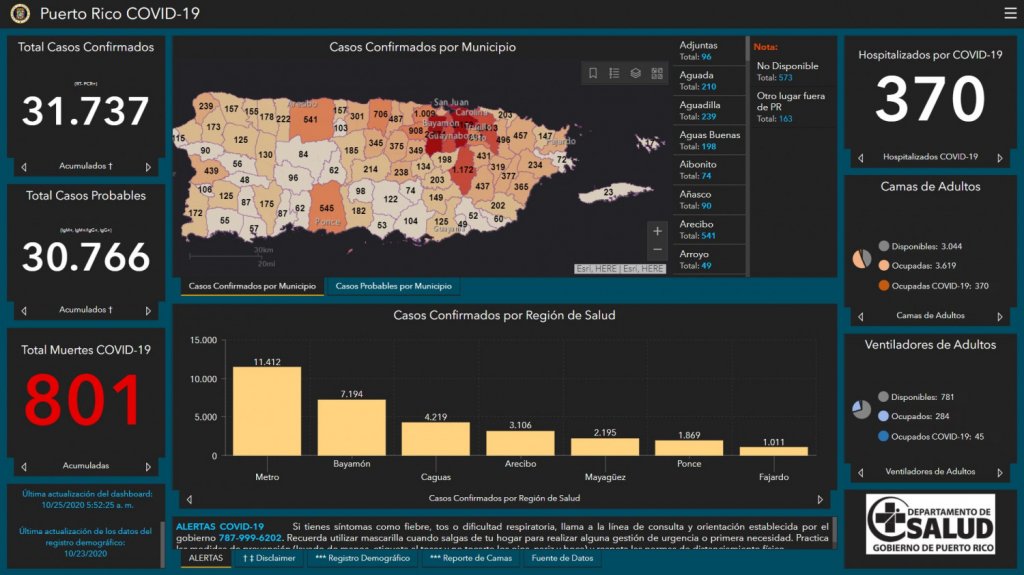Viewport: 1024px width, 575px height.
Task: Go to next Camas de Adultos chart
Action: coord(999,316)
